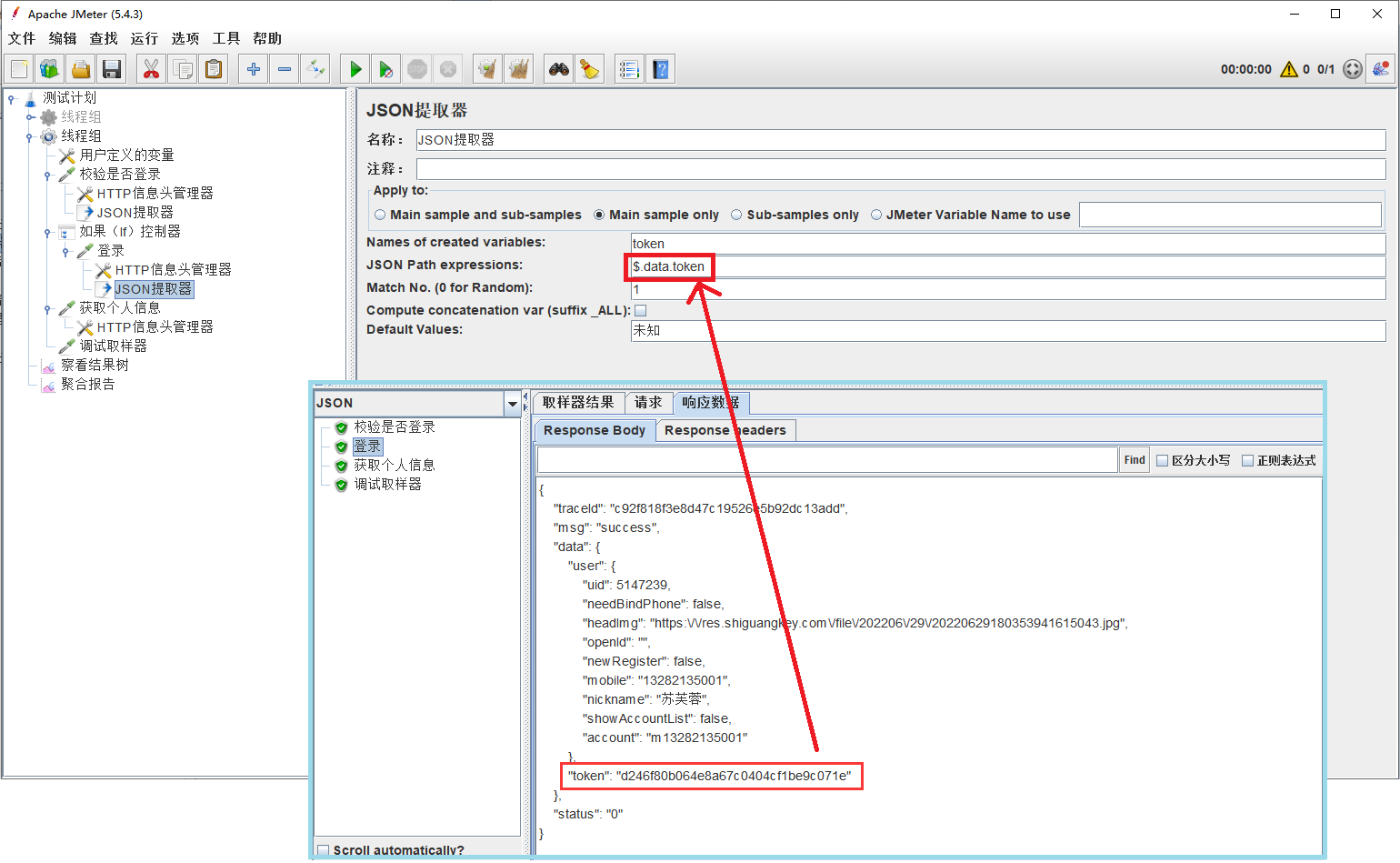
Task: Click the Find button
Action: click(x=1134, y=460)
